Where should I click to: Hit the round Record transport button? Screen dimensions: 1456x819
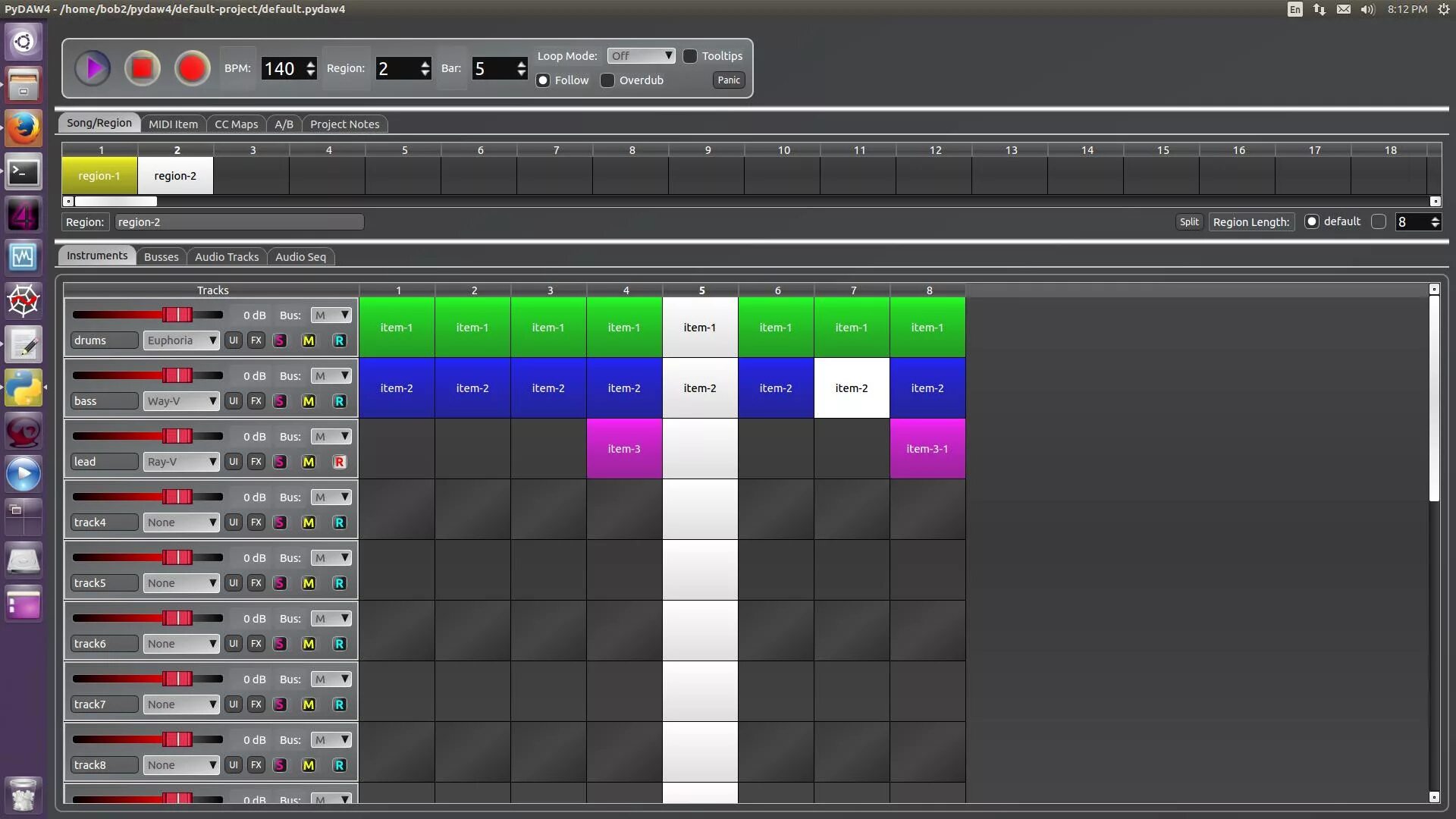192,68
